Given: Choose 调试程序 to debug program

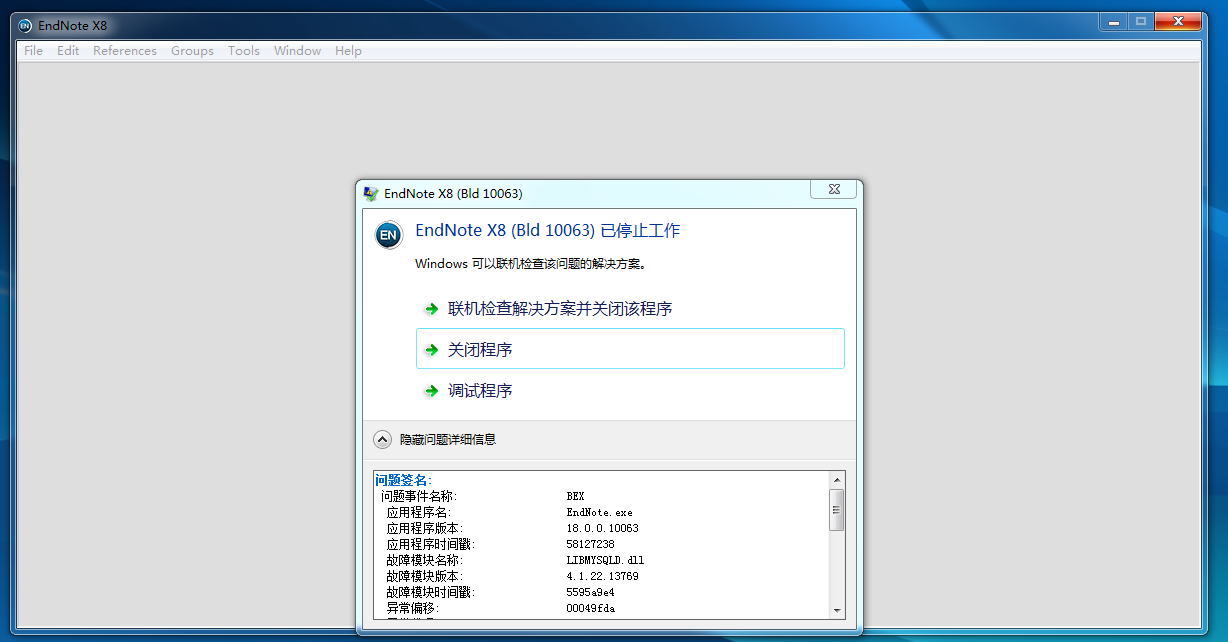Looking at the screenshot, I should click(x=630, y=391).
